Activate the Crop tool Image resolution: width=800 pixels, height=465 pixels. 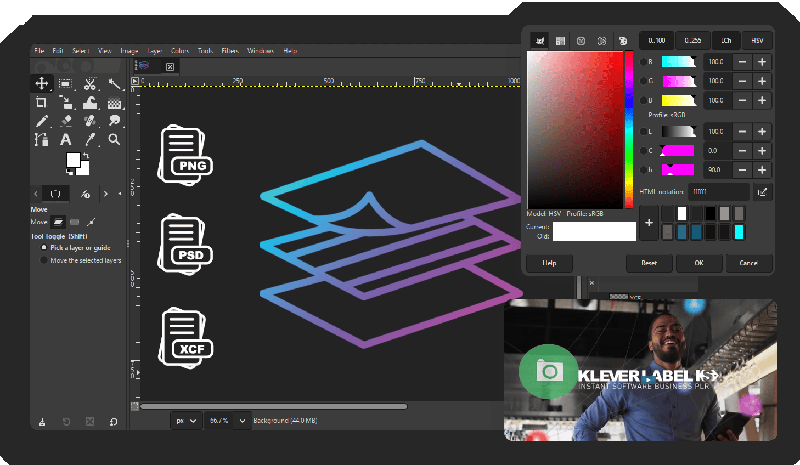[41, 103]
